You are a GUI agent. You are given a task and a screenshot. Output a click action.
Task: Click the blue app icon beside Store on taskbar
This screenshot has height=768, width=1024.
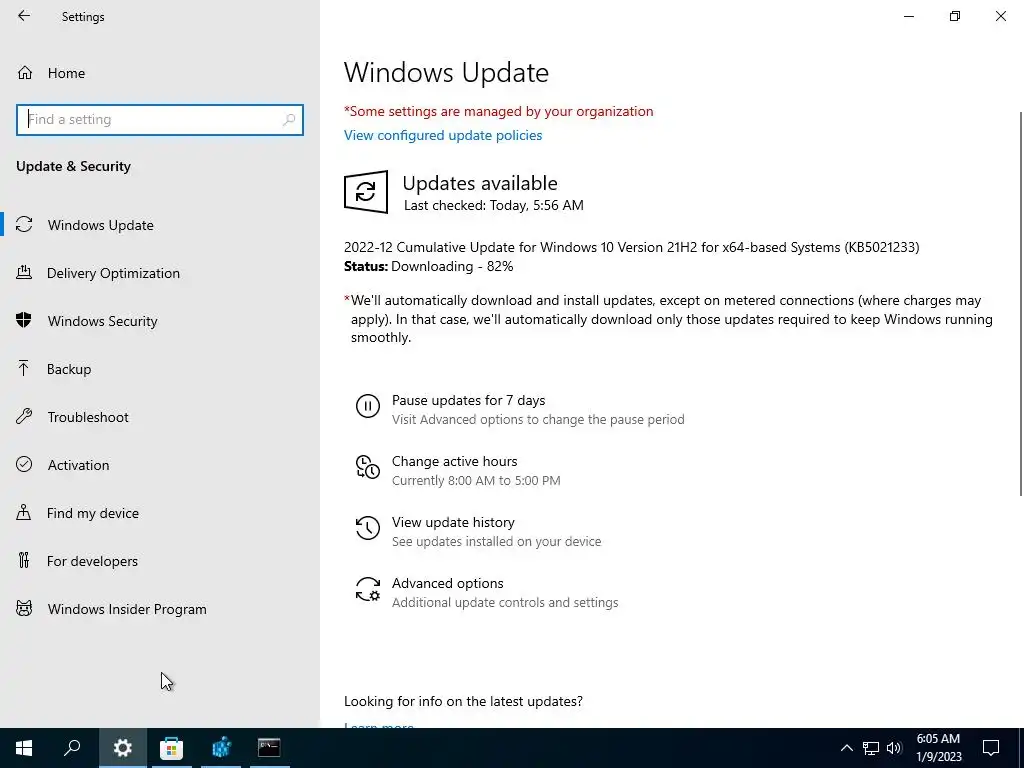(221, 748)
